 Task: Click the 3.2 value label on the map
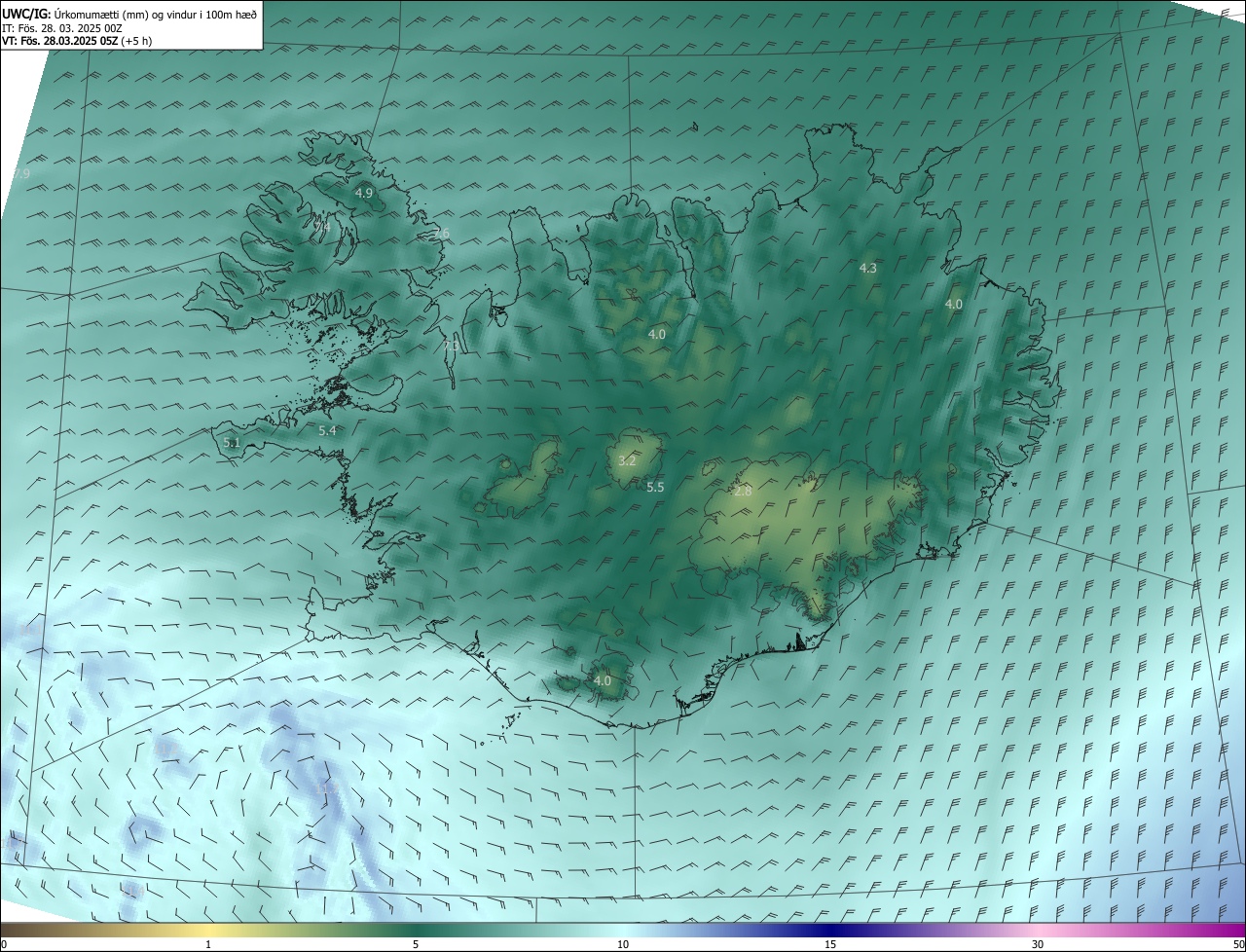627,460
